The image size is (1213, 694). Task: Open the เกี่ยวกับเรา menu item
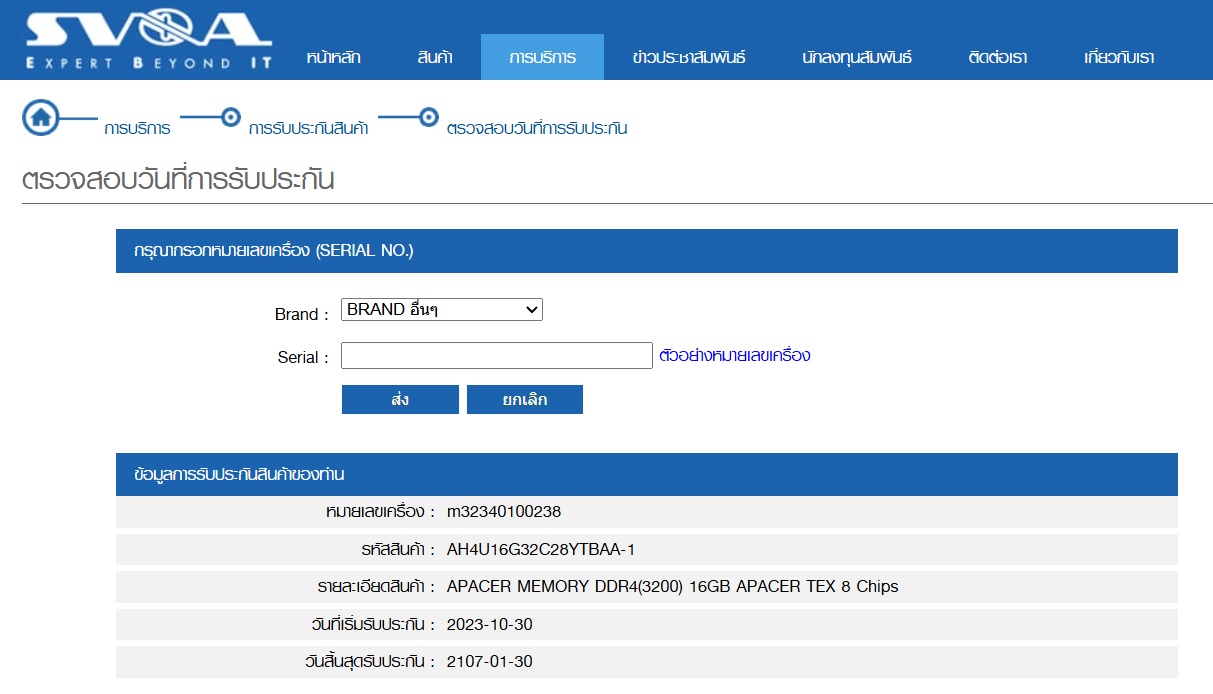(x=1119, y=58)
